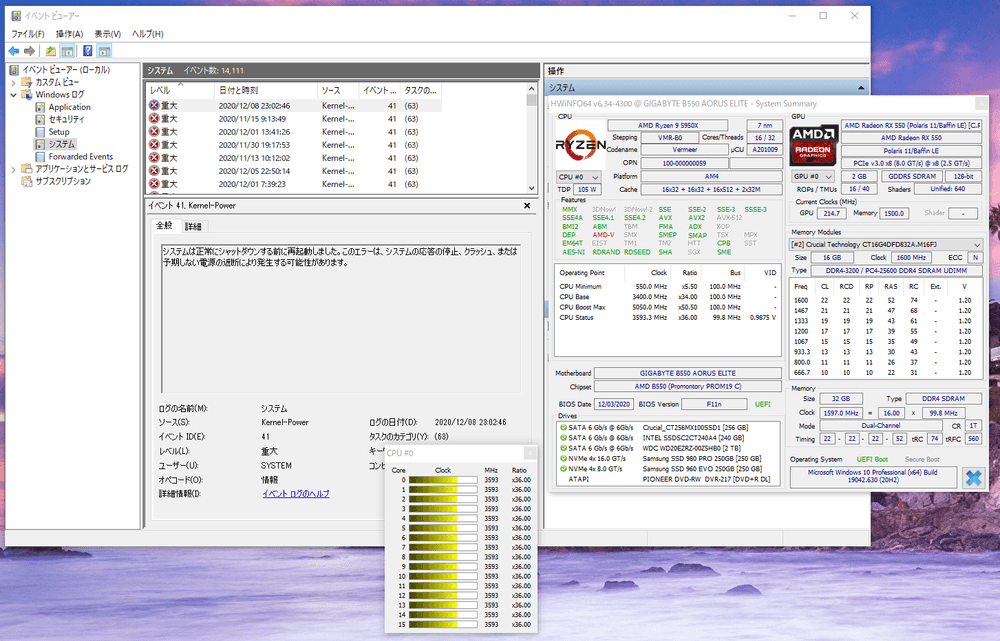The height and width of the screenshot is (641, 1000).
Task: Open the Crucial Technology memory module dropdown
Action: click(x=885, y=244)
